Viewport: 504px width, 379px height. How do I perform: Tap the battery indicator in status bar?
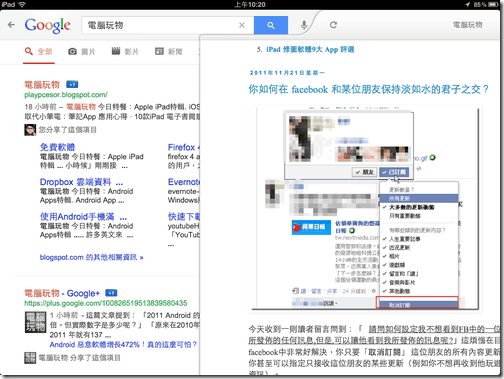pos(493,5)
